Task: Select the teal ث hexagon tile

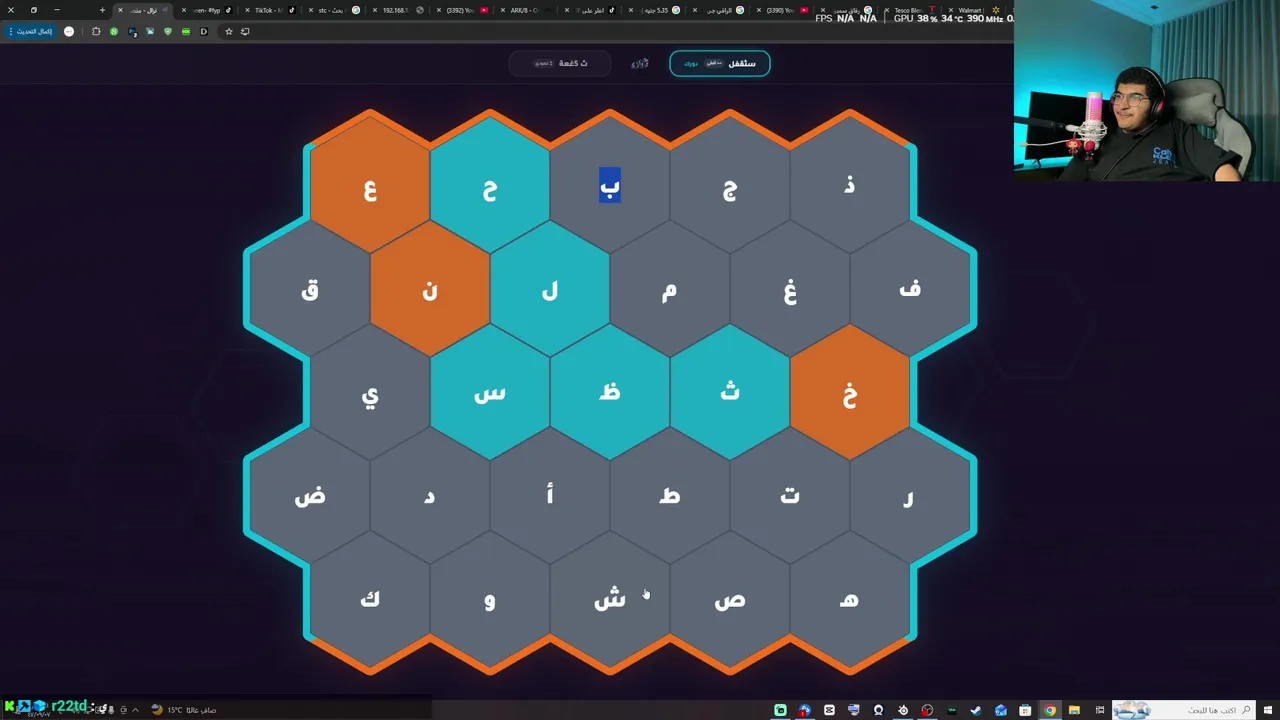Action: pyautogui.click(x=730, y=394)
